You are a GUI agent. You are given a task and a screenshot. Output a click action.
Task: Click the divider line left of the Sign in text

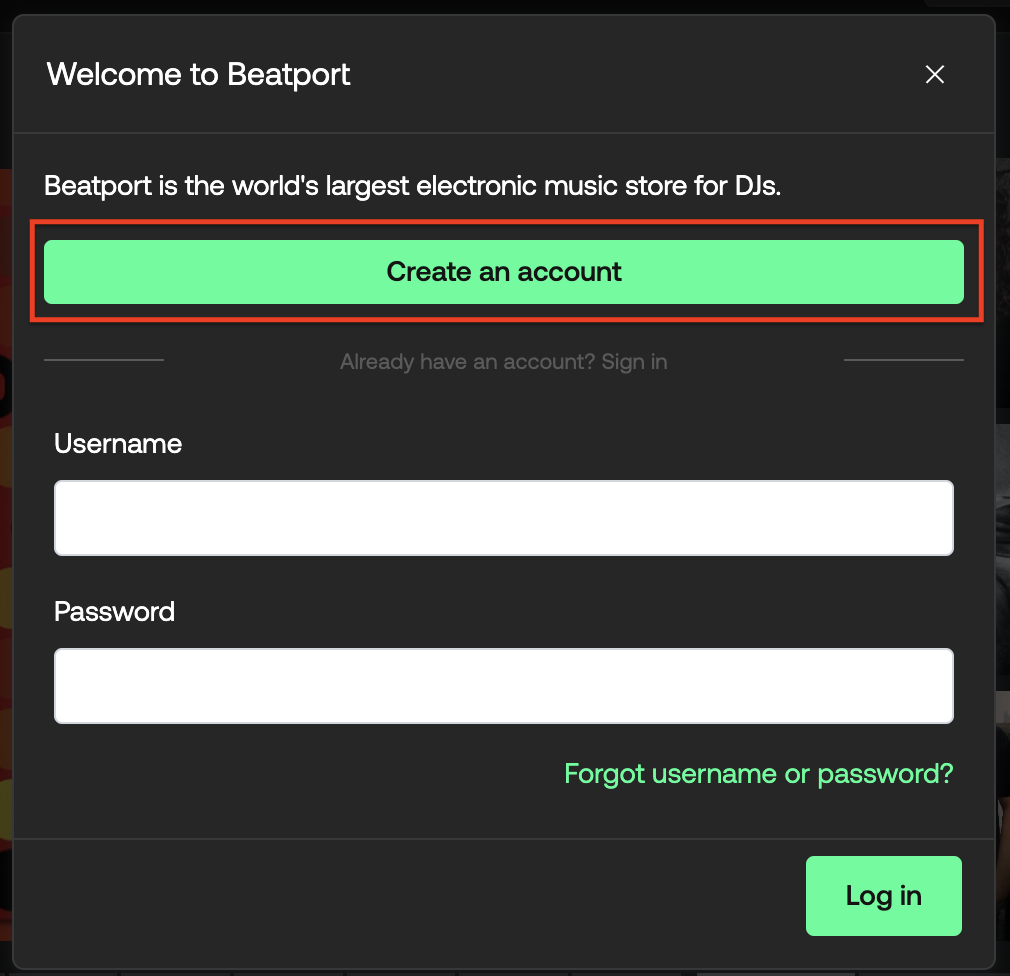coord(104,360)
